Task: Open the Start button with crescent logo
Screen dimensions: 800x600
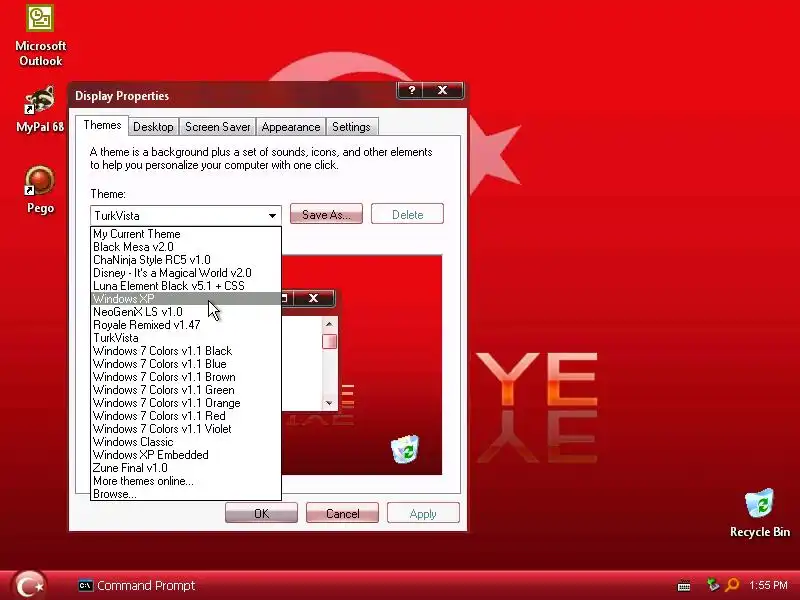Action: 29,585
